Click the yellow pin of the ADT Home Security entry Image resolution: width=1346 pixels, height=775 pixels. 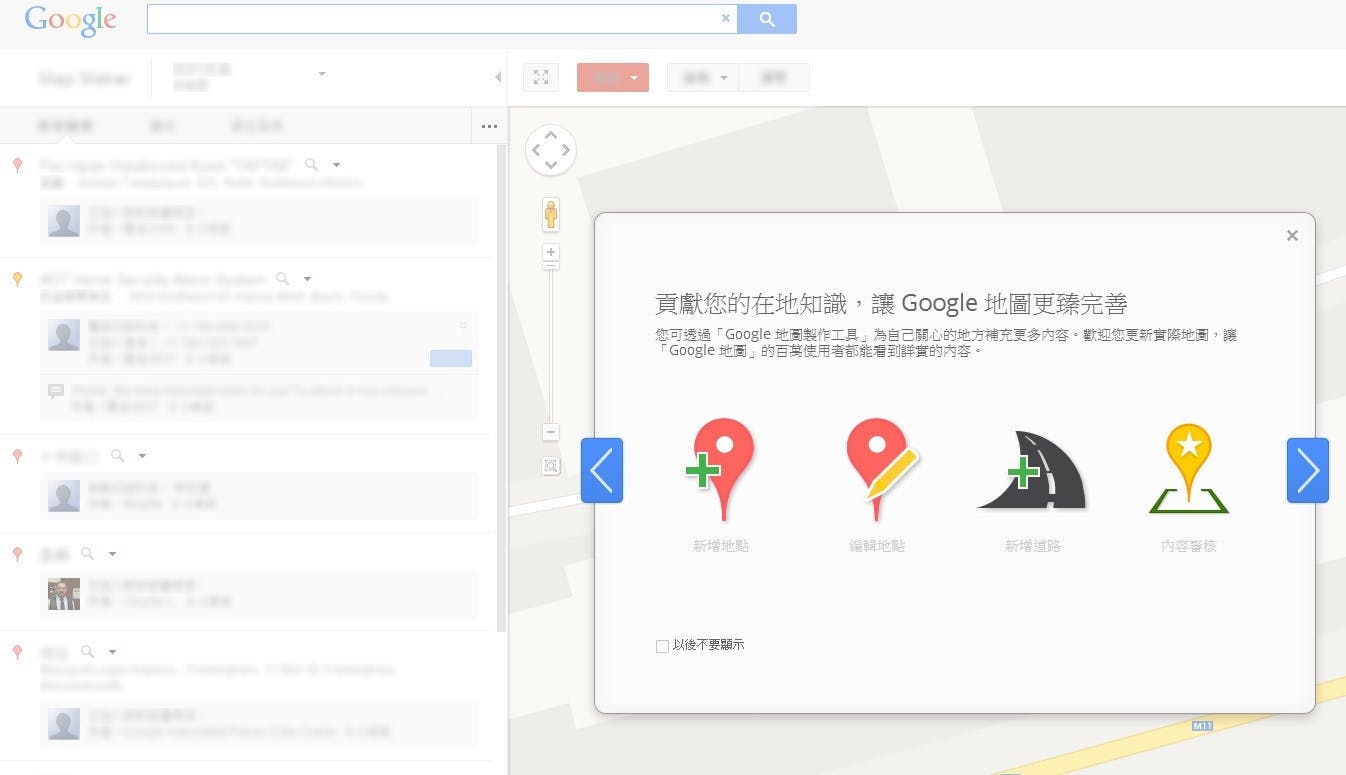click(17, 279)
